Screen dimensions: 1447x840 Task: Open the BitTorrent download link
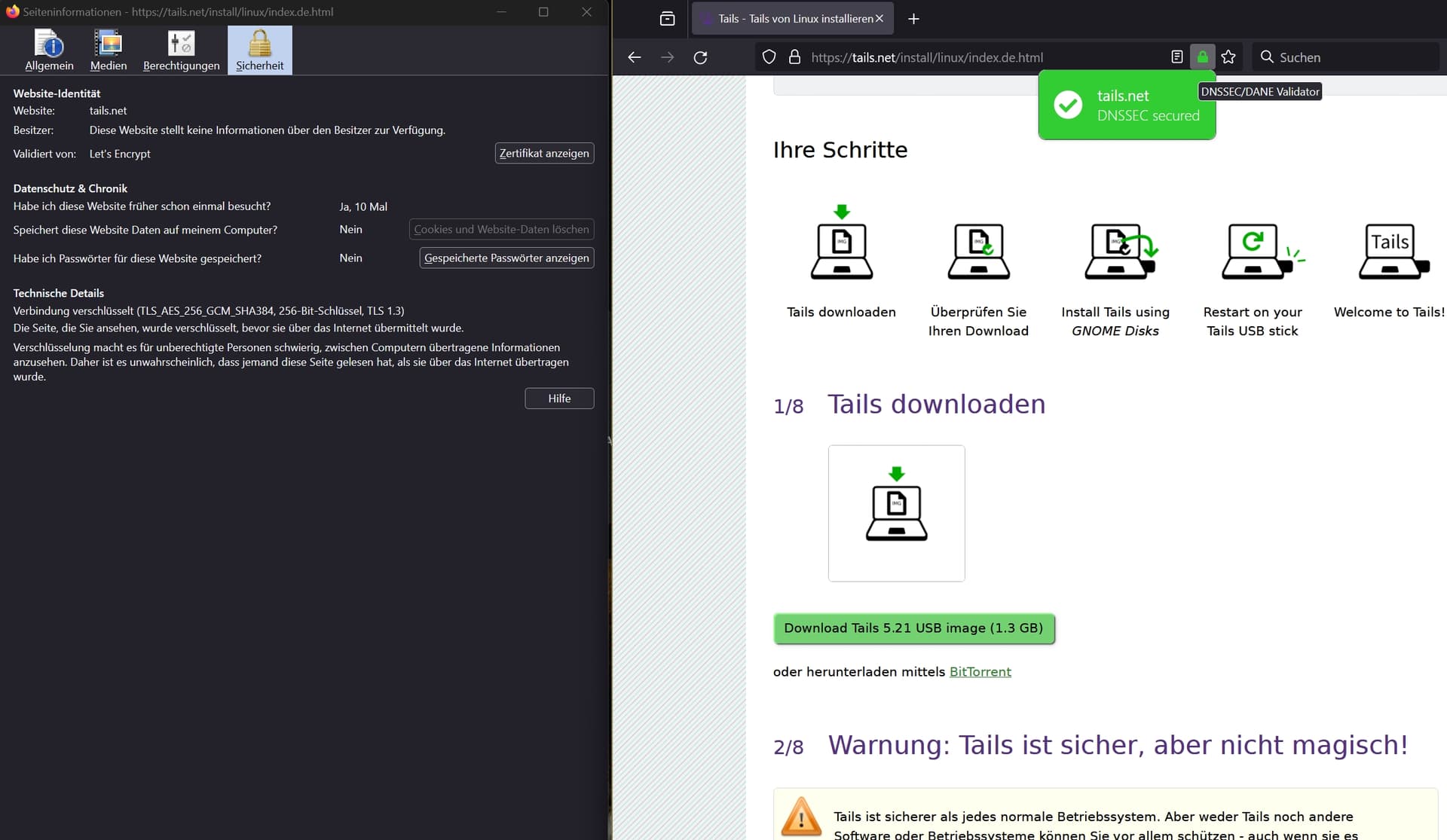(x=980, y=671)
